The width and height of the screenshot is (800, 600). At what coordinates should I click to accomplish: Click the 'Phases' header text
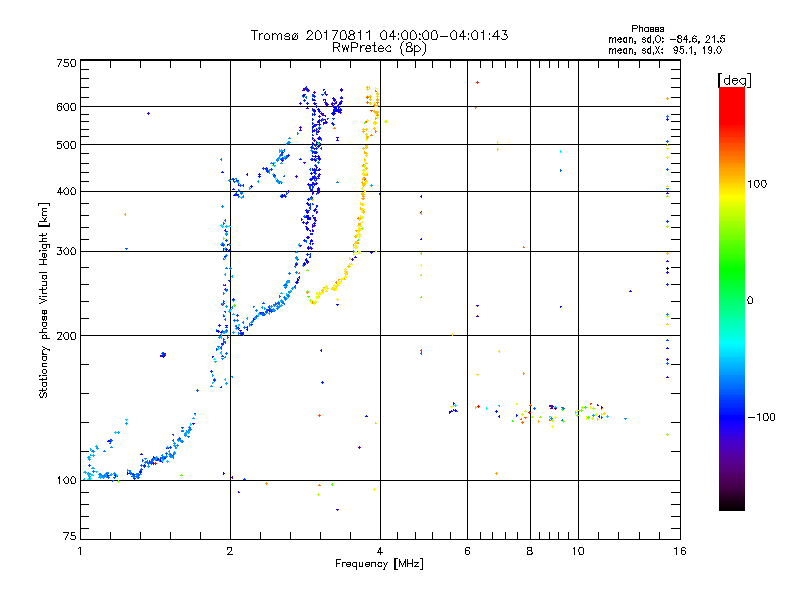pyautogui.click(x=647, y=29)
